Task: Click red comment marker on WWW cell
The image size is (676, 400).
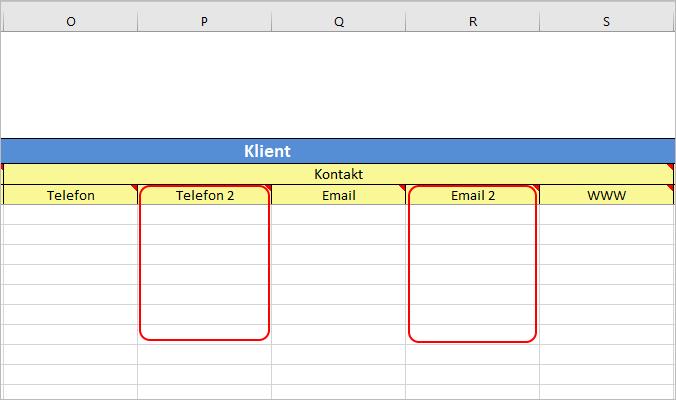Action: (x=670, y=188)
